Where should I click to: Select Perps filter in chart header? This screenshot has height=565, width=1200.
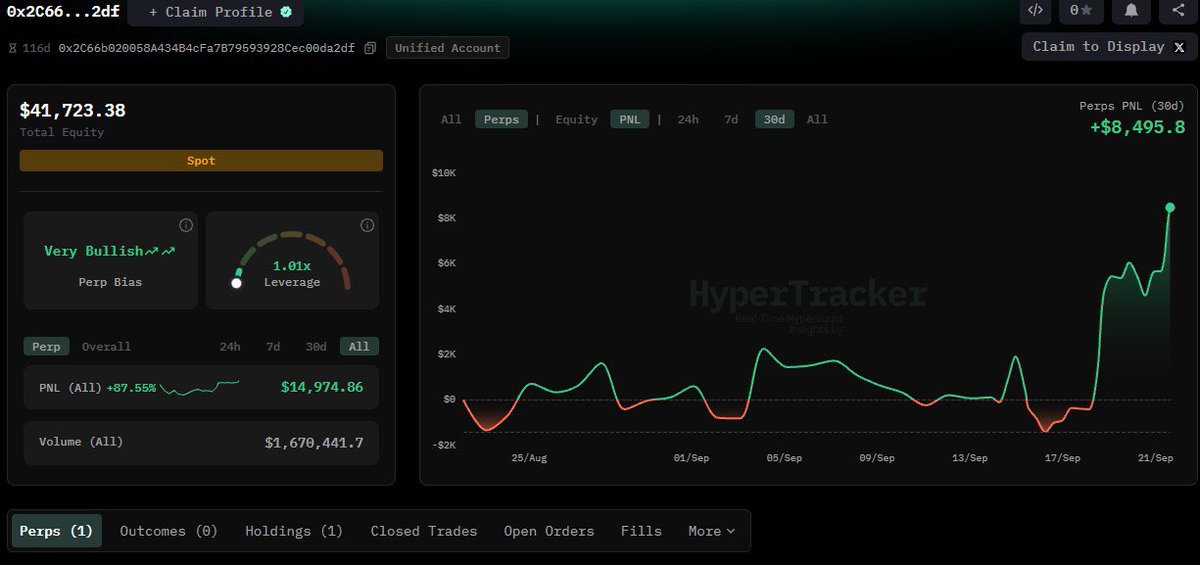(x=501, y=119)
